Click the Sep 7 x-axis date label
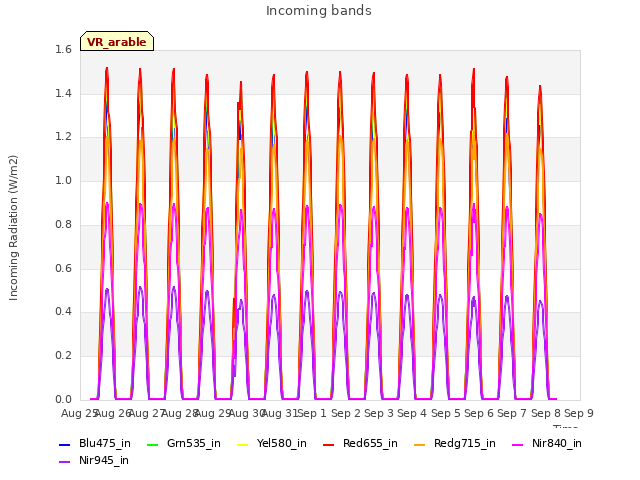 pyautogui.click(x=512, y=413)
